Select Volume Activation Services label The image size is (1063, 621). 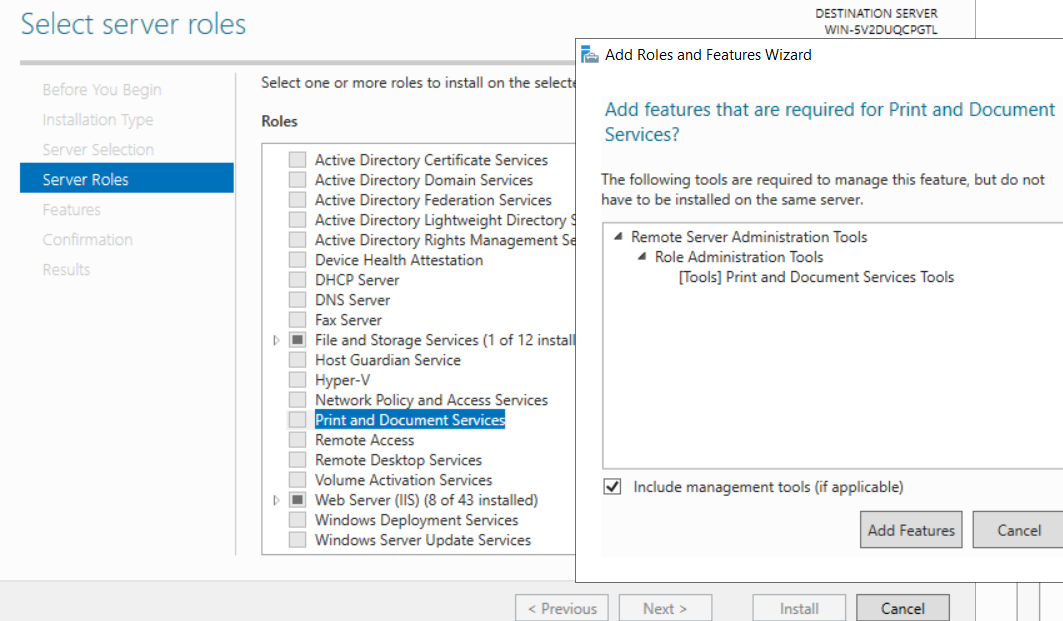pos(403,480)
